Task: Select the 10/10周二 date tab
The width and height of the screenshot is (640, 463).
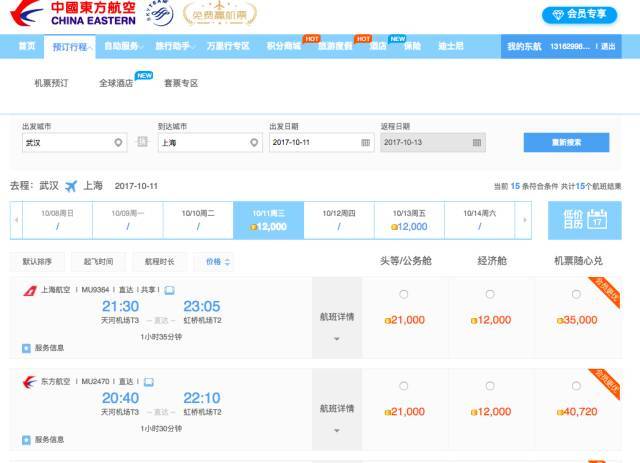Action: pyautogui.click(x=198, y=220)
